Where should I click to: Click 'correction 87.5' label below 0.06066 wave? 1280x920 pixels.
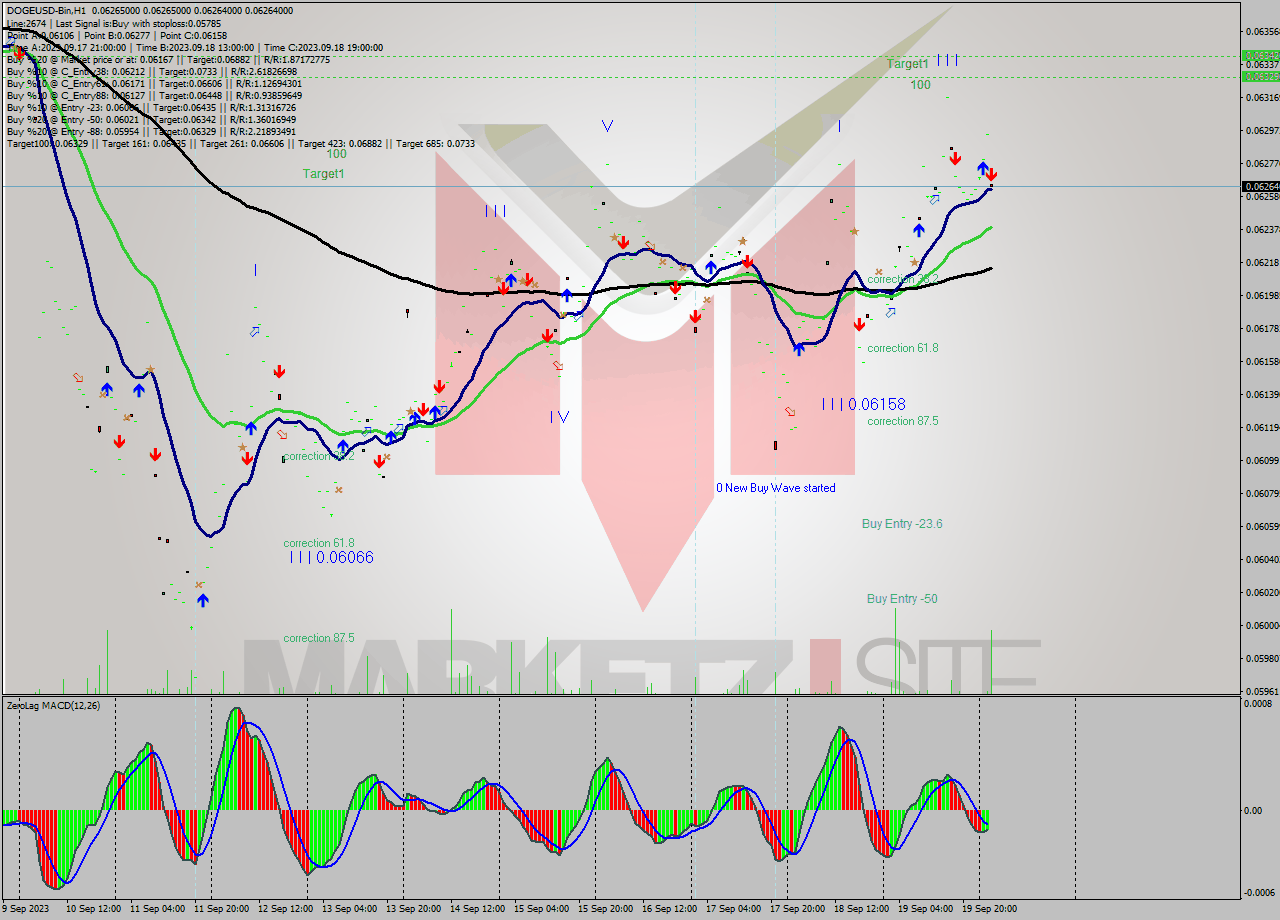pos(318,638)
